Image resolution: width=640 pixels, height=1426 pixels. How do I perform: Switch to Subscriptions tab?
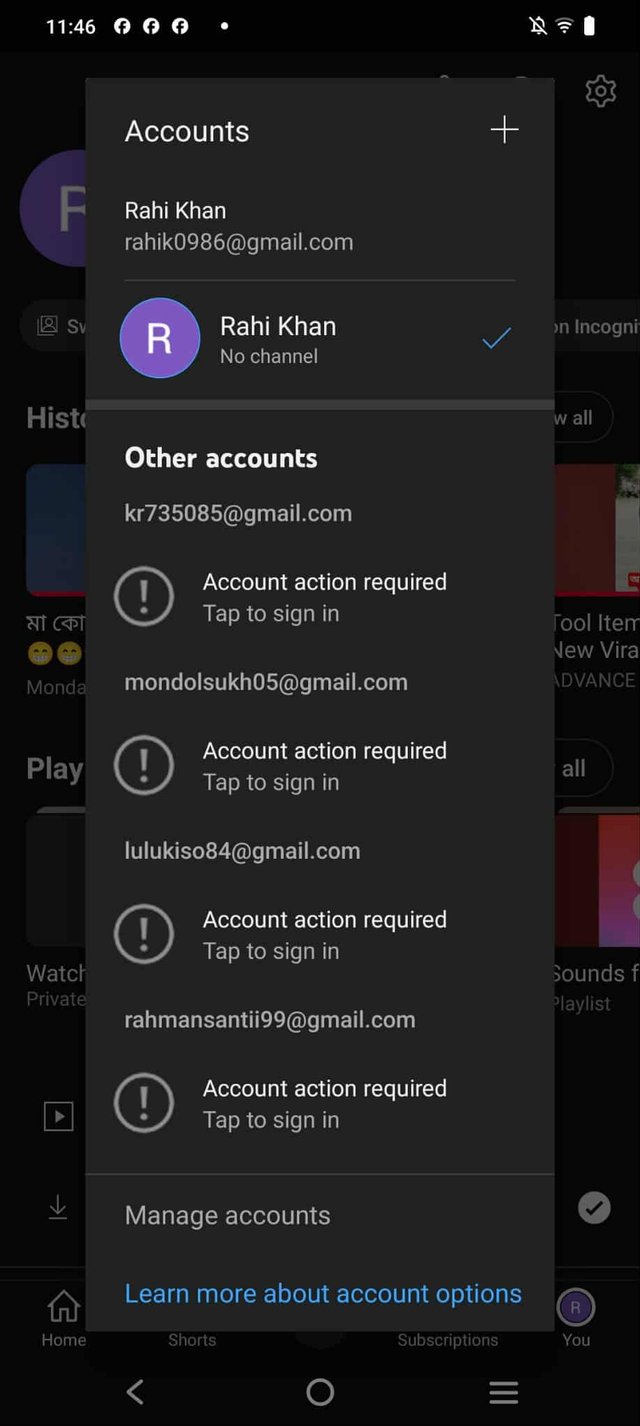point(447,1339)
